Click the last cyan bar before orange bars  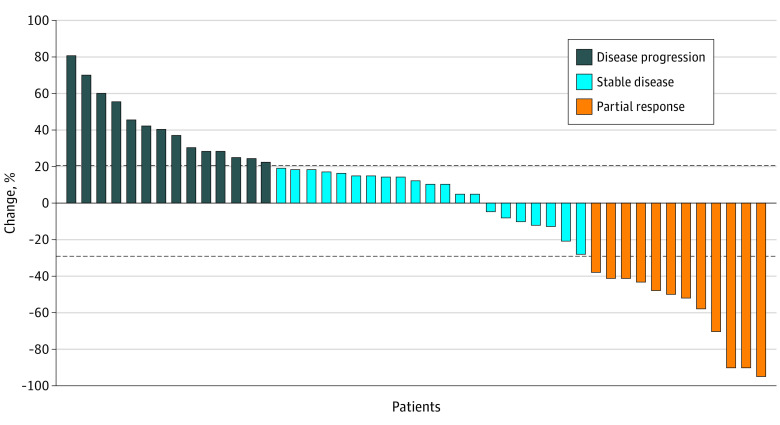point(581,228)
